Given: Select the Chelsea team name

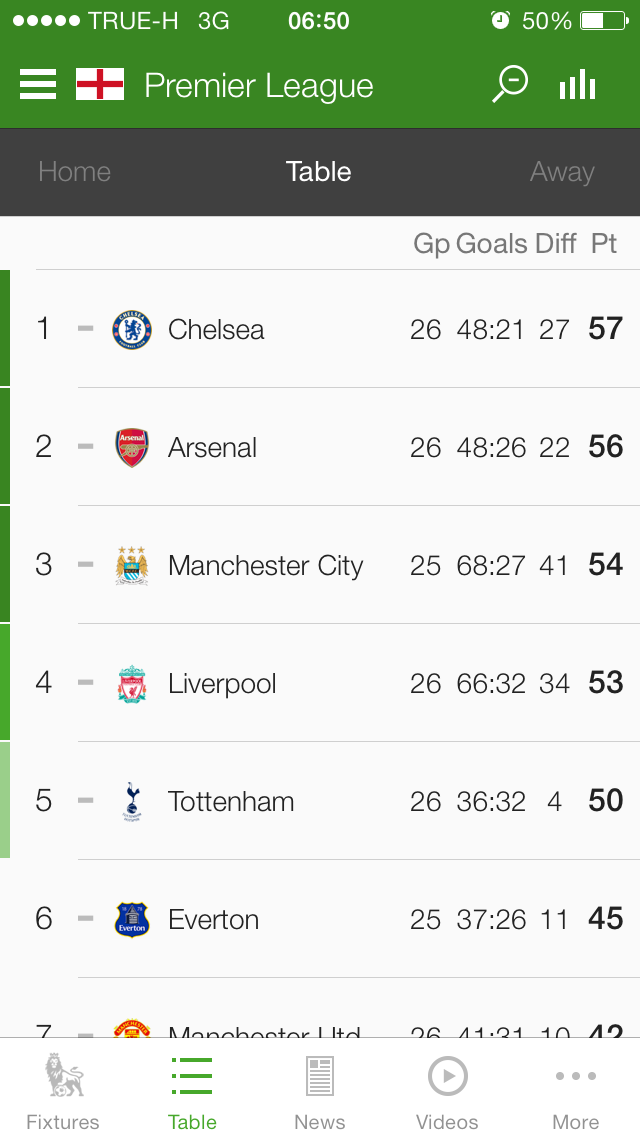Looking at the screenshot, I should [x=216, y=329].
